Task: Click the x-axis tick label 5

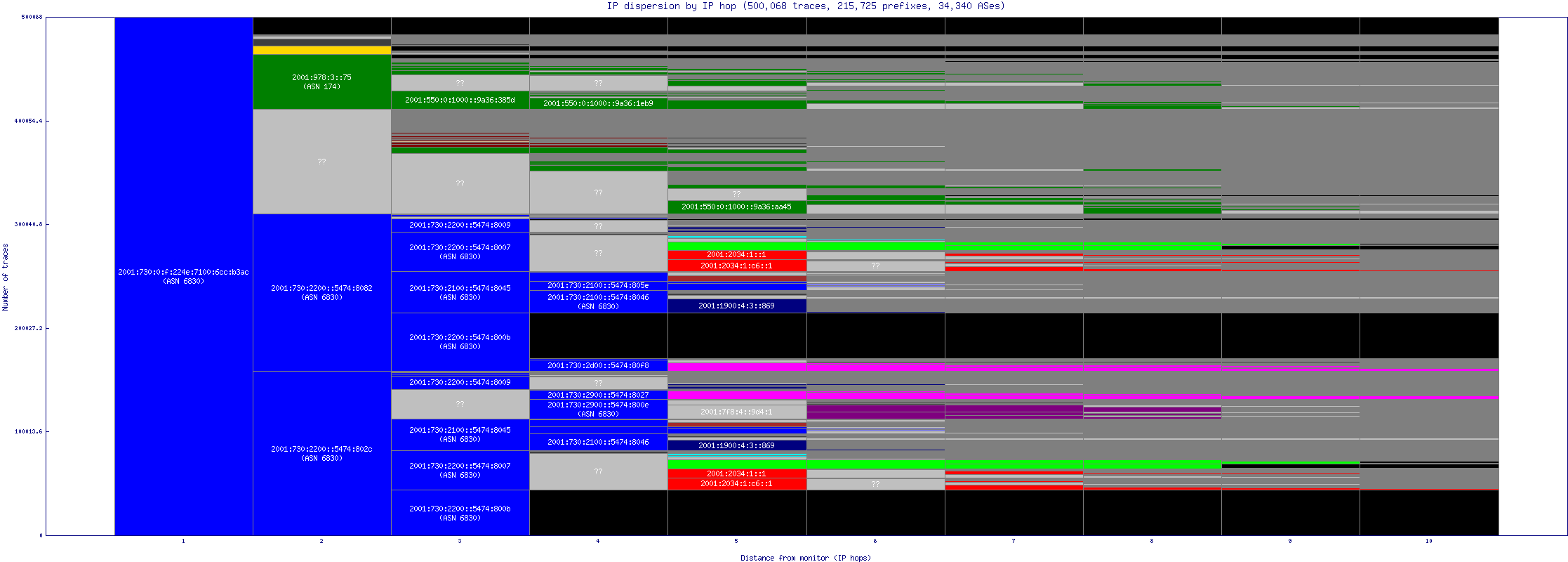Action: point(736,541)
